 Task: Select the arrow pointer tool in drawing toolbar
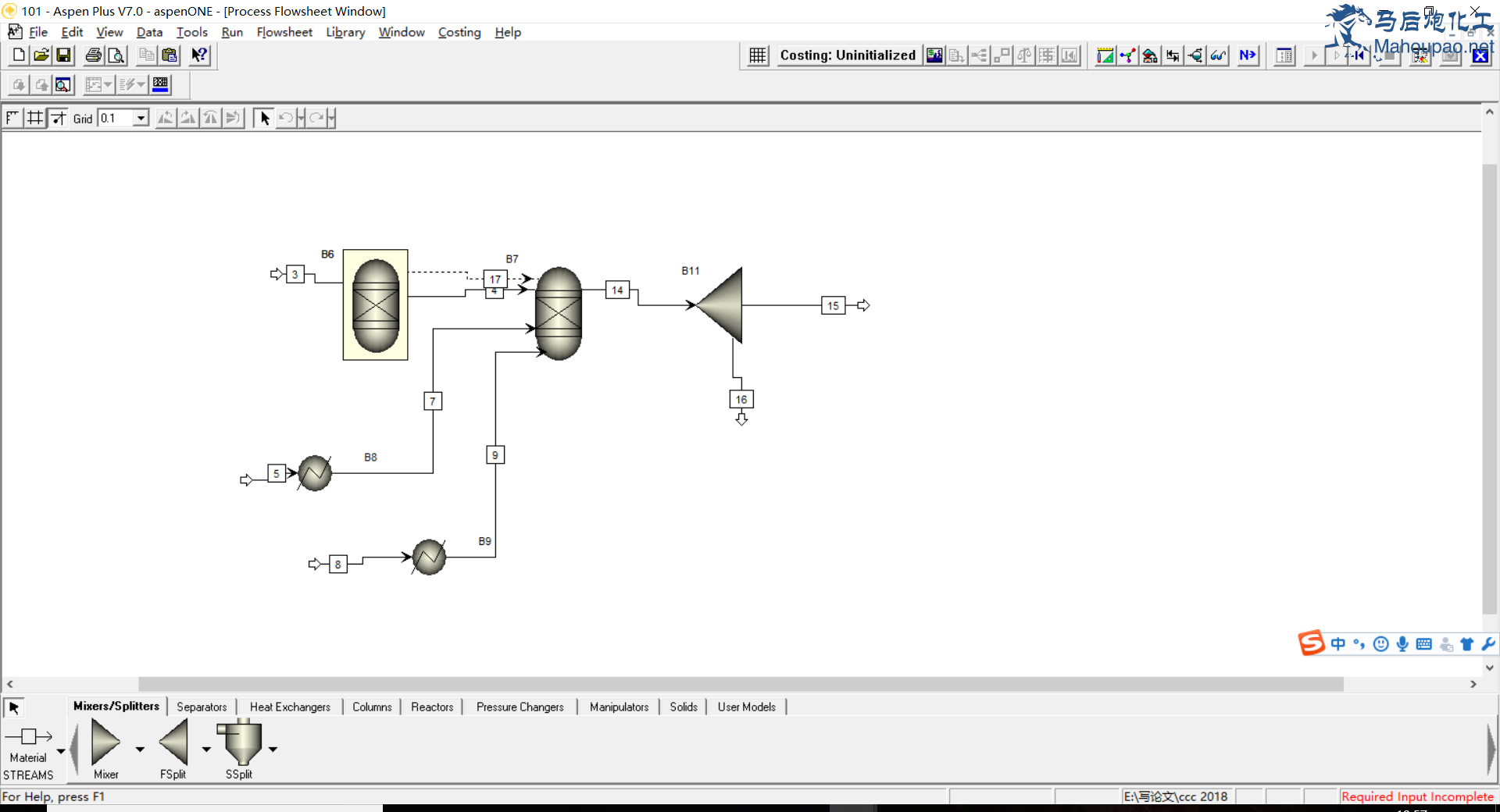point(264,118)
